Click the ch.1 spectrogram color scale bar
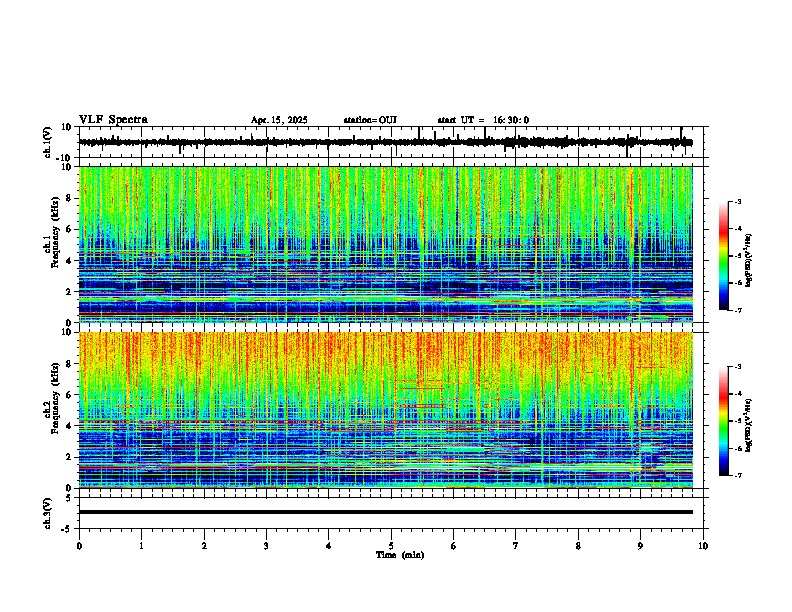The width and height of the screenshot is (792, 612). pyautogui.click(x=724, y=256)
